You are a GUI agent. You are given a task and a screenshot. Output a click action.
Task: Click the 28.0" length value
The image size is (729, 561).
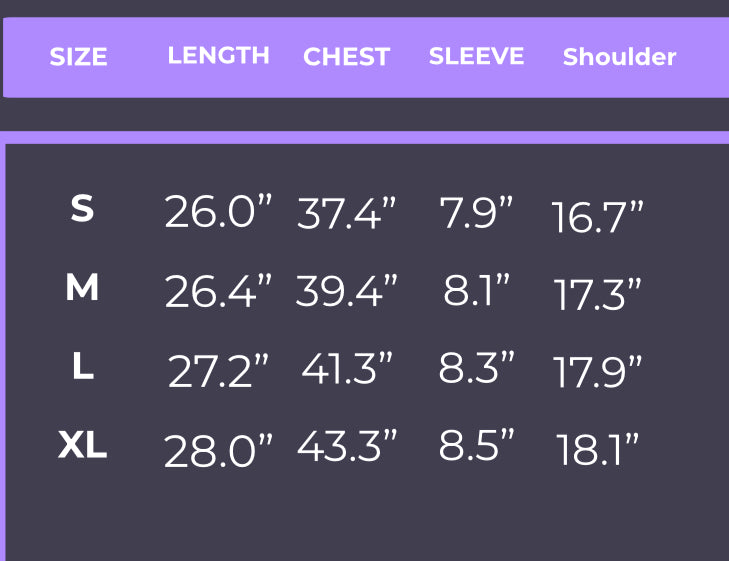pos(218,451)
